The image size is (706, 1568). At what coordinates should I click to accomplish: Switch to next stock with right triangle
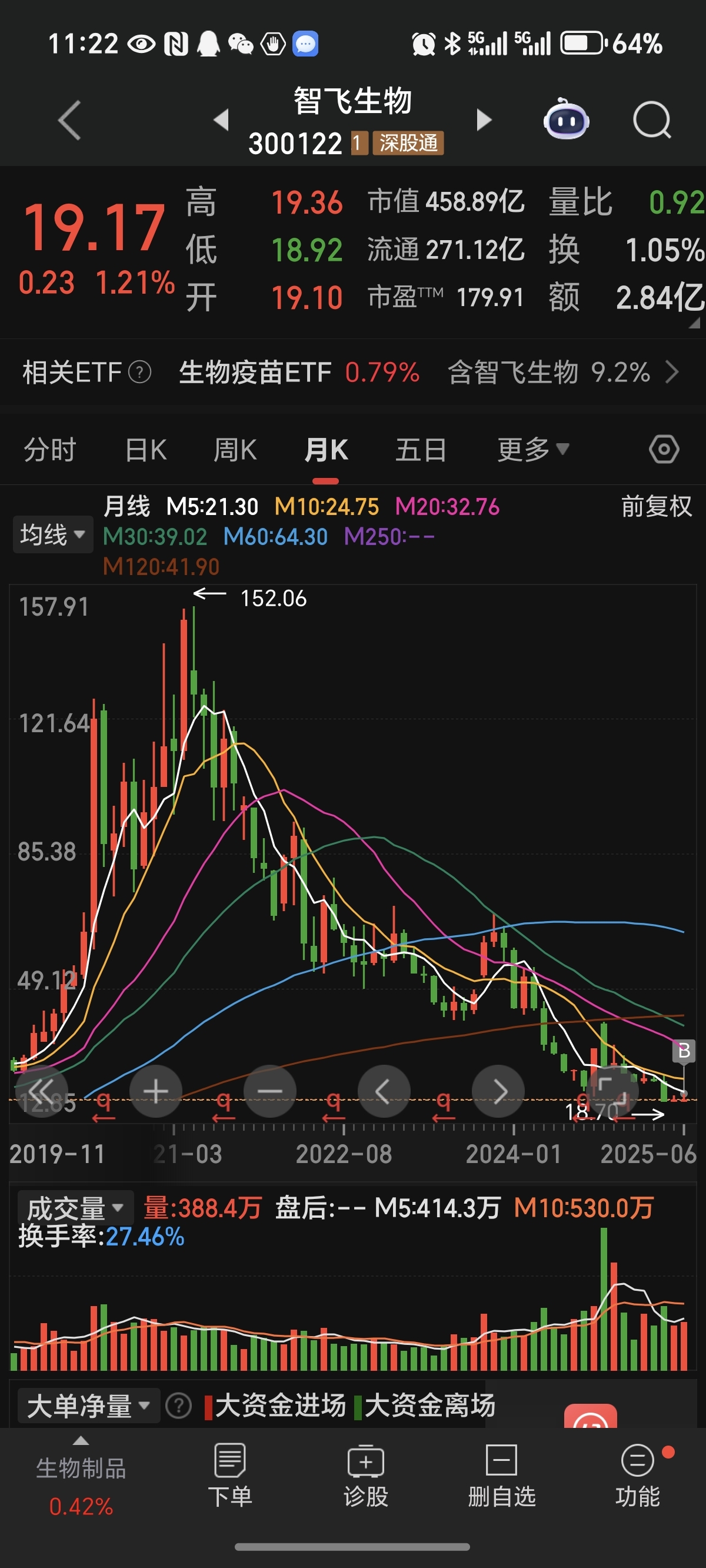click(x=484, y=119)
